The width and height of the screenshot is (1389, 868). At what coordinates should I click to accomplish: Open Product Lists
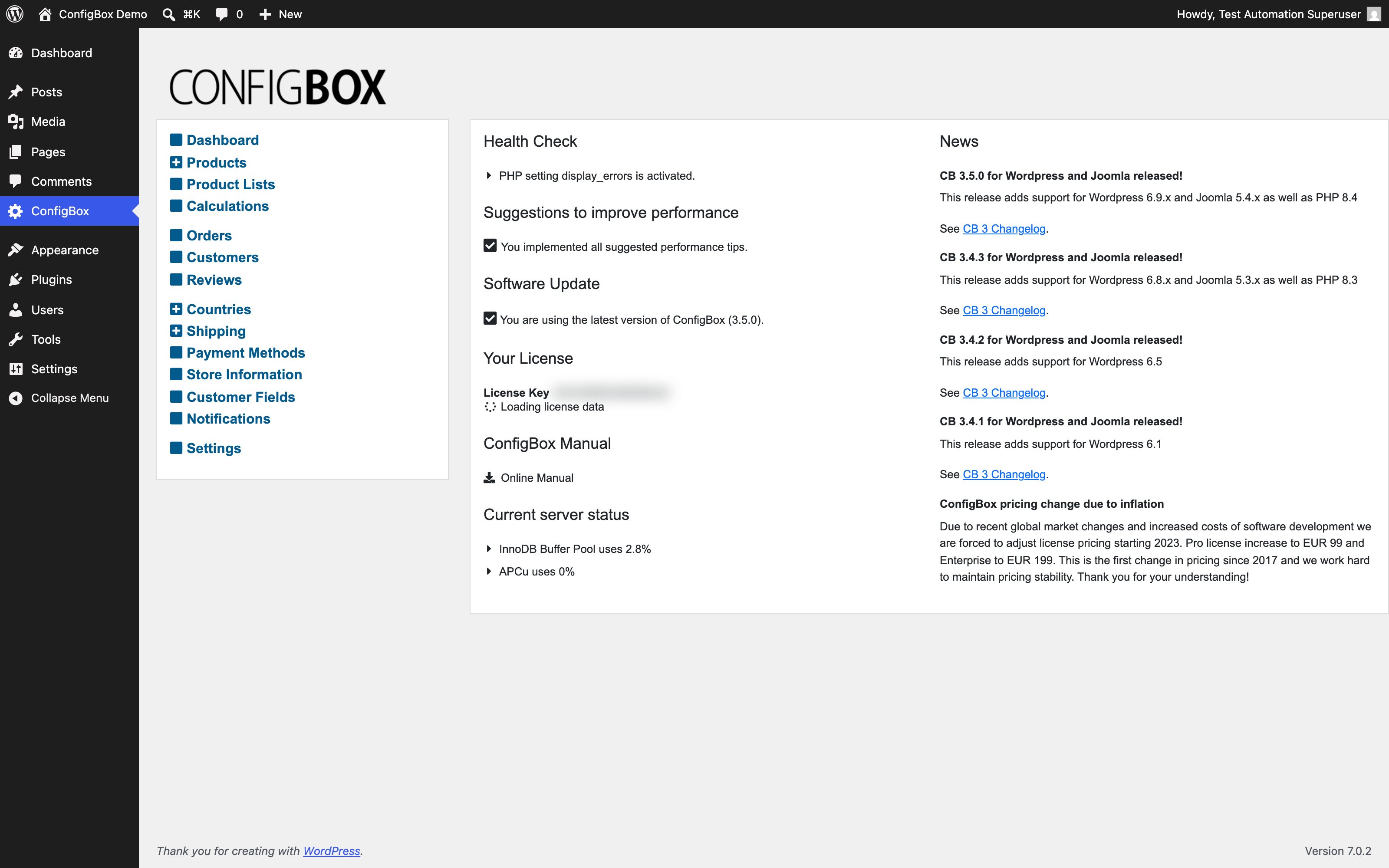pyautogui.click(x=231, y=184)
